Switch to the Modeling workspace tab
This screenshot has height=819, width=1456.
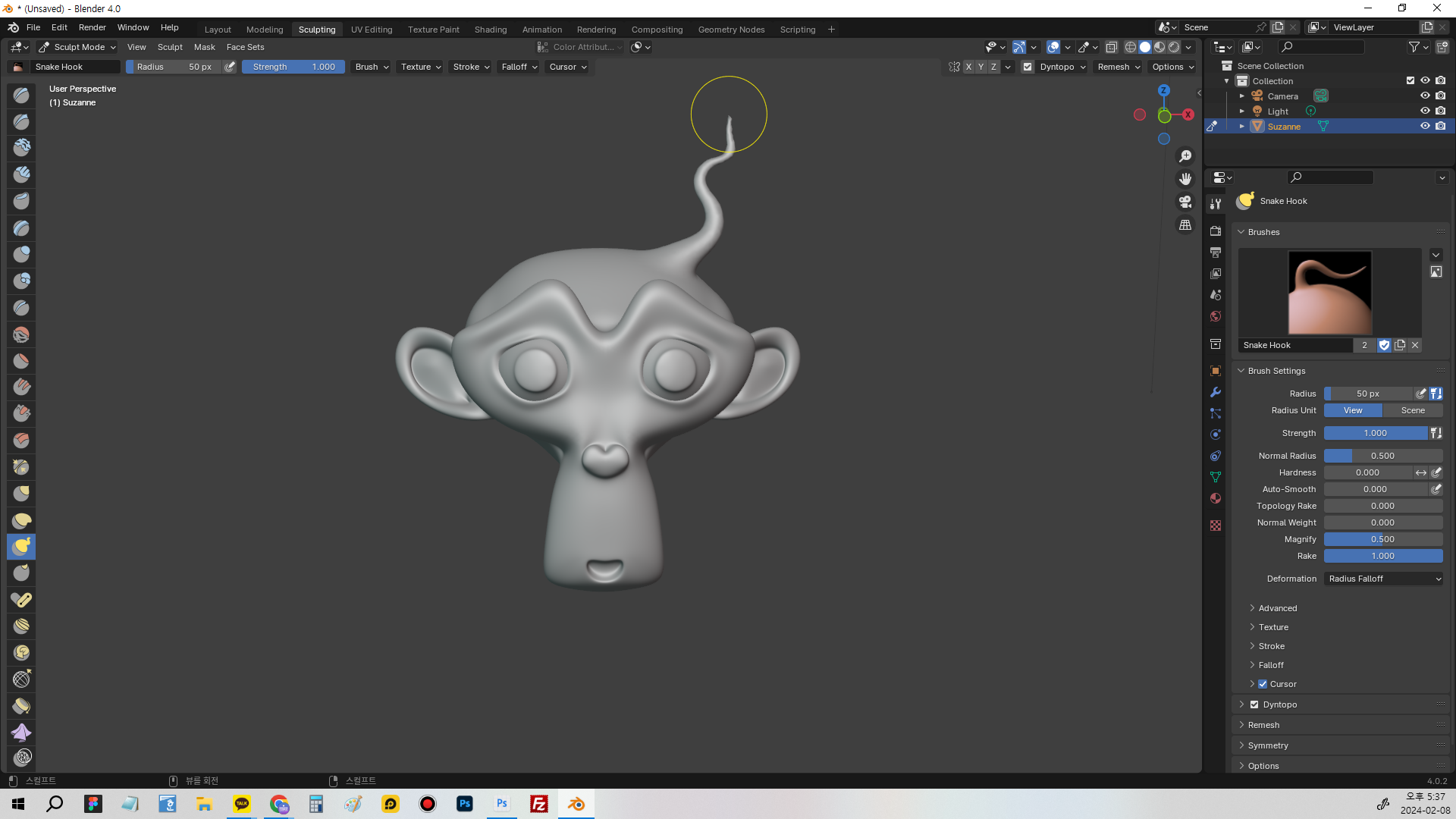click(265, 30)
